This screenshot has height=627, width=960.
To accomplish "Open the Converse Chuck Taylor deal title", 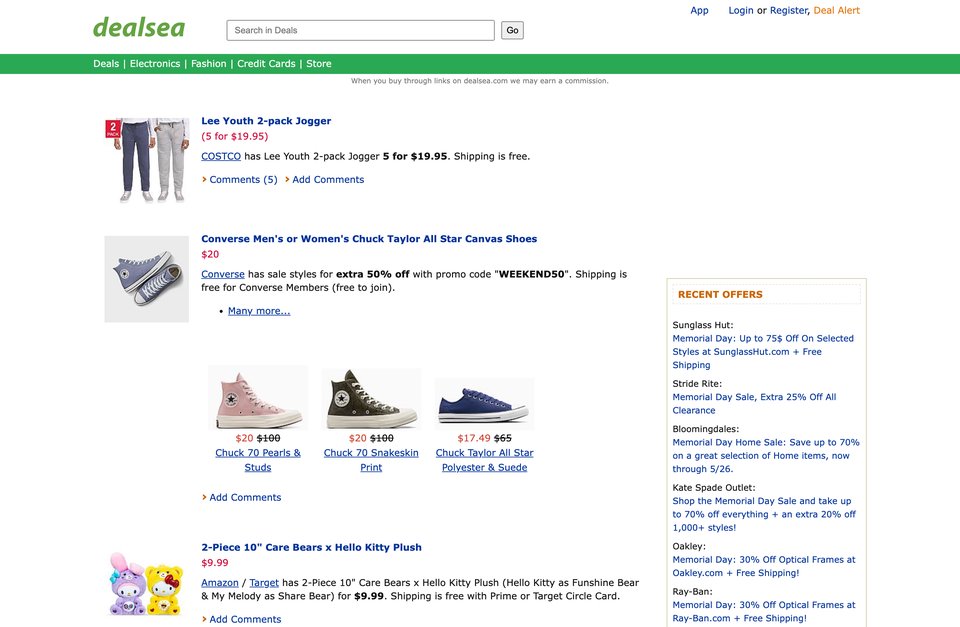I will 369,239.
